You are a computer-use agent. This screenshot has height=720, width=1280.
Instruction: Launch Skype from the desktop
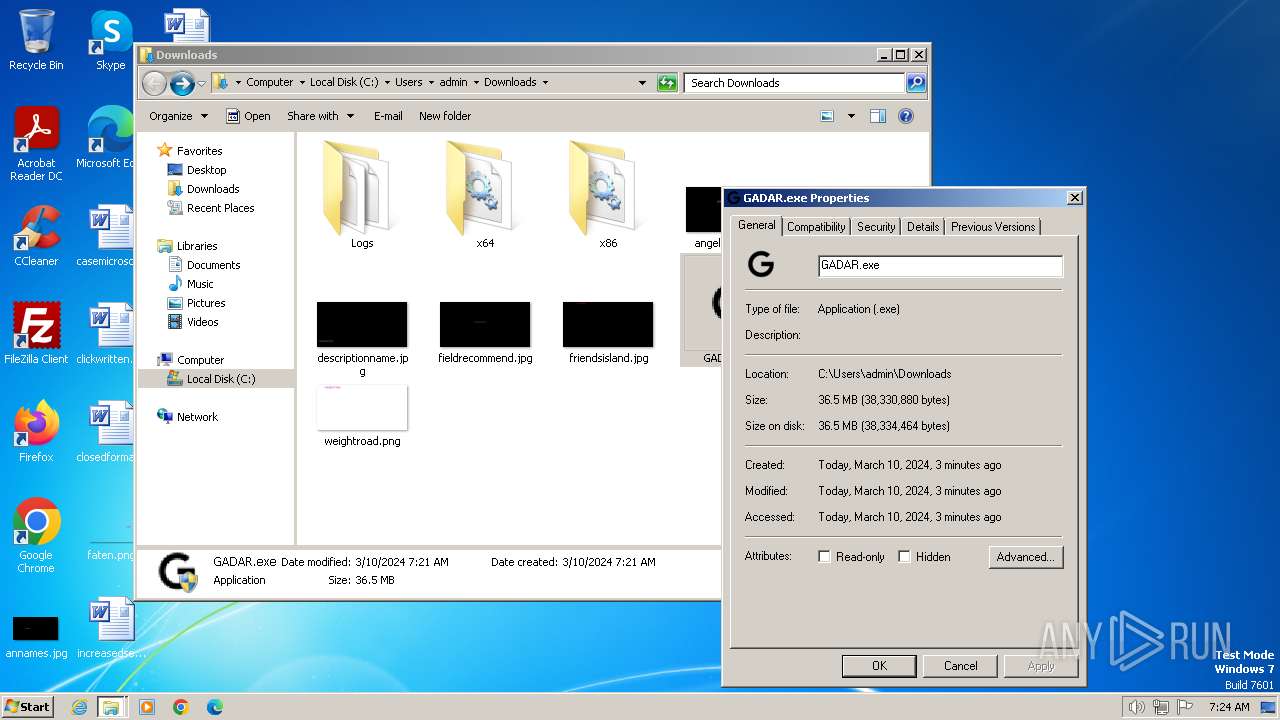[x=110, y=40]
